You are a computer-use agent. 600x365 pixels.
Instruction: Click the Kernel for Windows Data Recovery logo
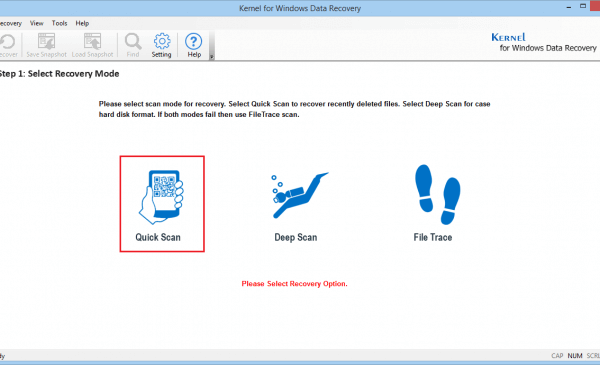coord(544,42)
